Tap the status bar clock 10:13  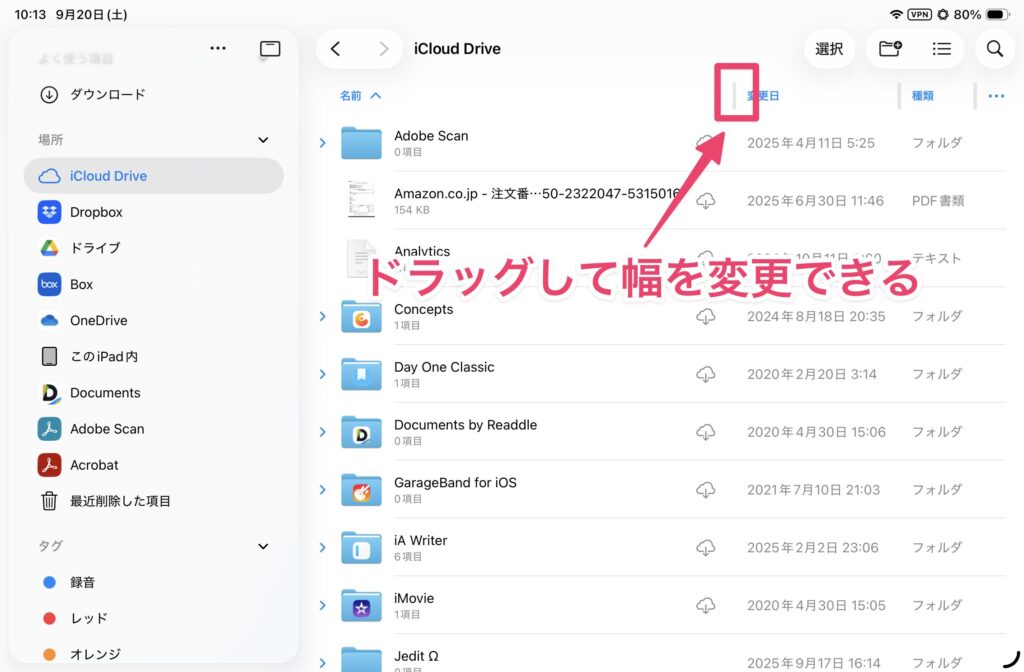[x=30, y=14]
